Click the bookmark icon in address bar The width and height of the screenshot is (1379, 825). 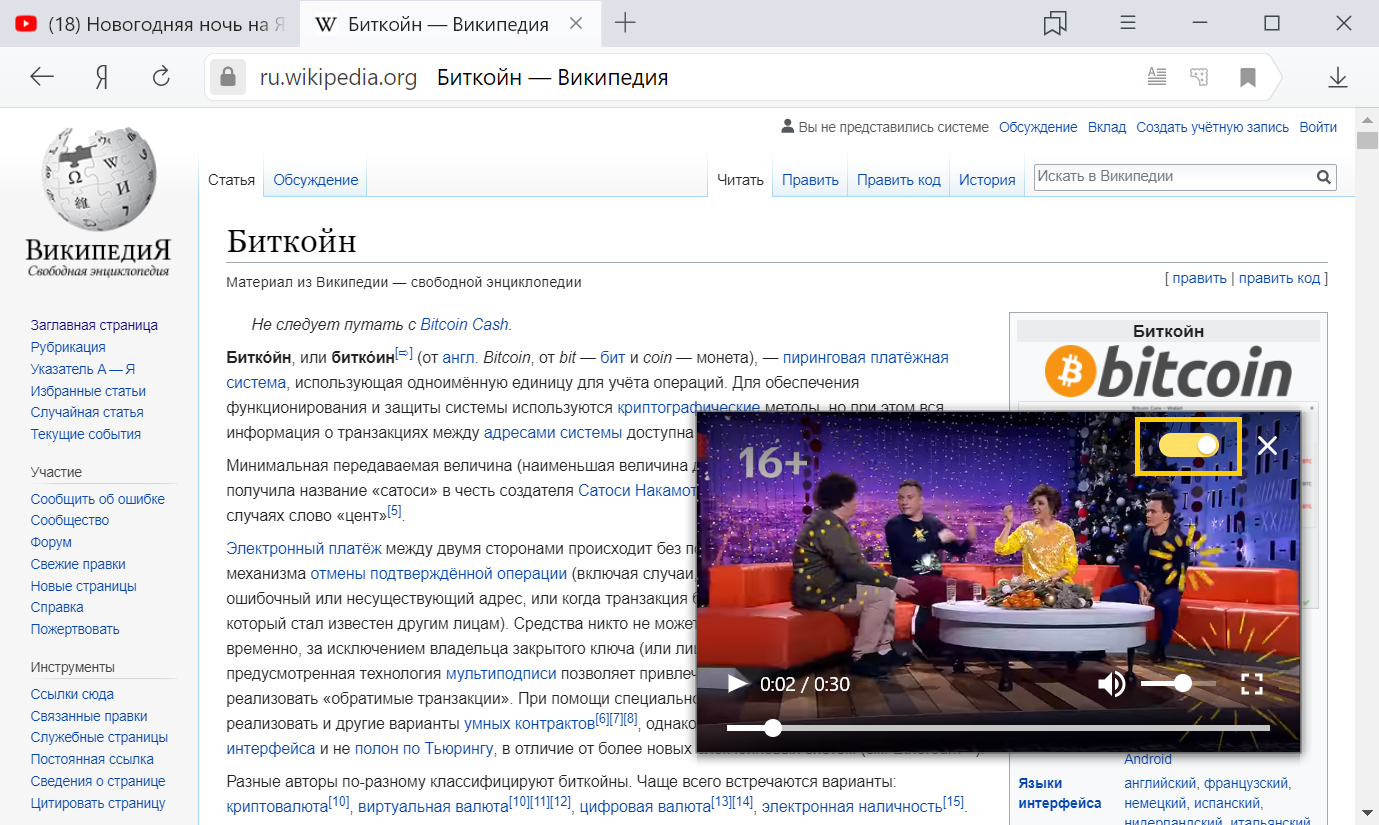click(x=1248, y=77)
